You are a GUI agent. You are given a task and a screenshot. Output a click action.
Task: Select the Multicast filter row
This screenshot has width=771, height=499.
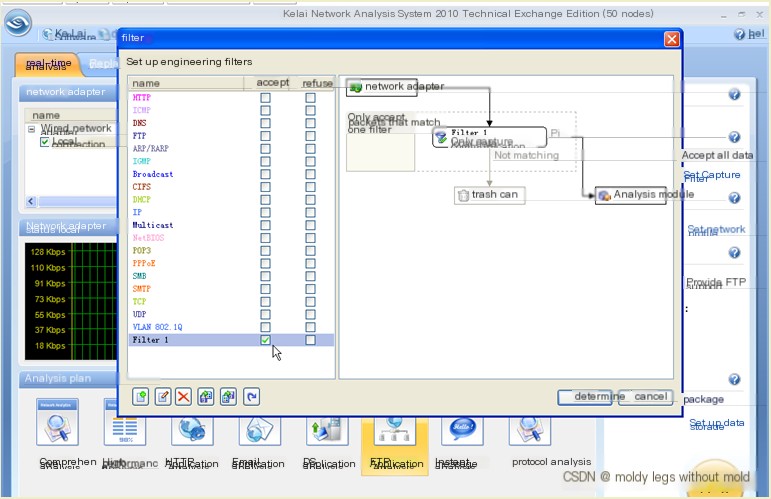coord(231,225)
